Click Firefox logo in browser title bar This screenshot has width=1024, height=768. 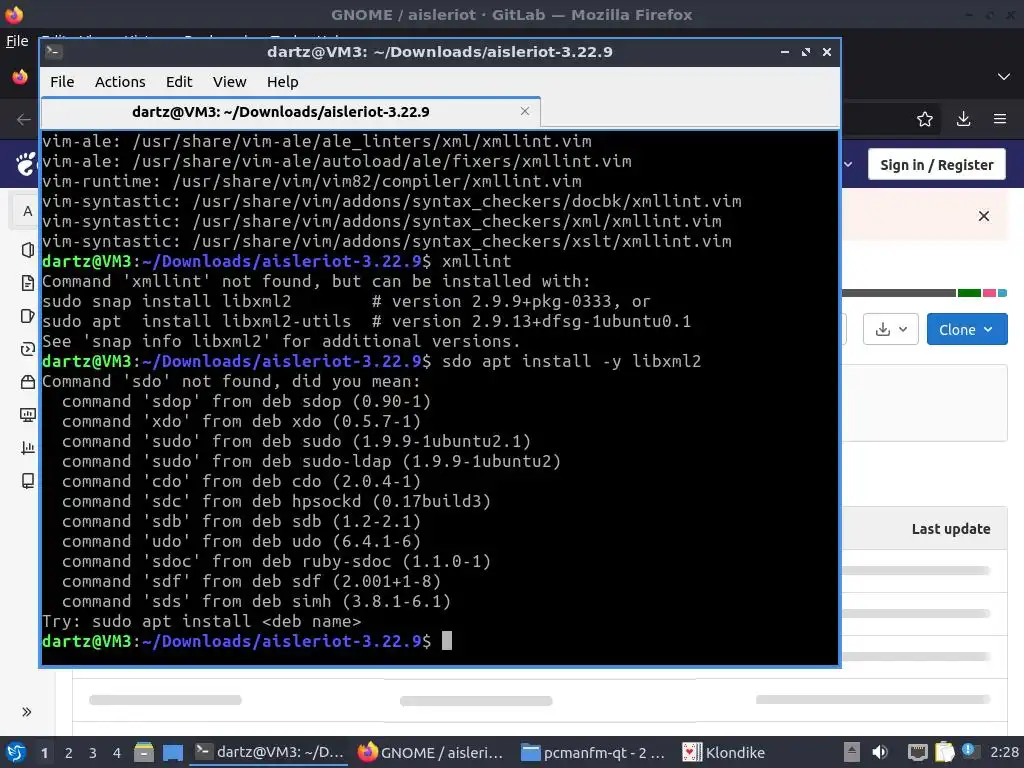(x=14, y=14)
